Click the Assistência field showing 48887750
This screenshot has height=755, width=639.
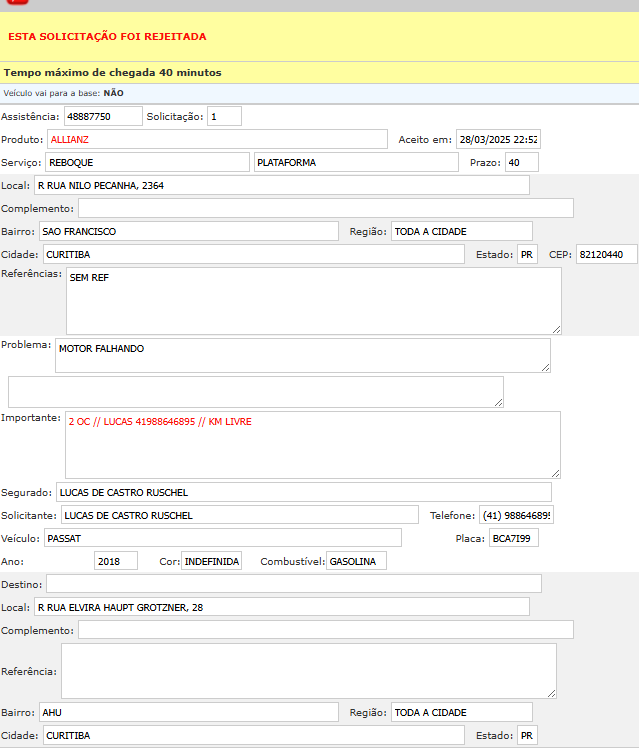(103, 117)
